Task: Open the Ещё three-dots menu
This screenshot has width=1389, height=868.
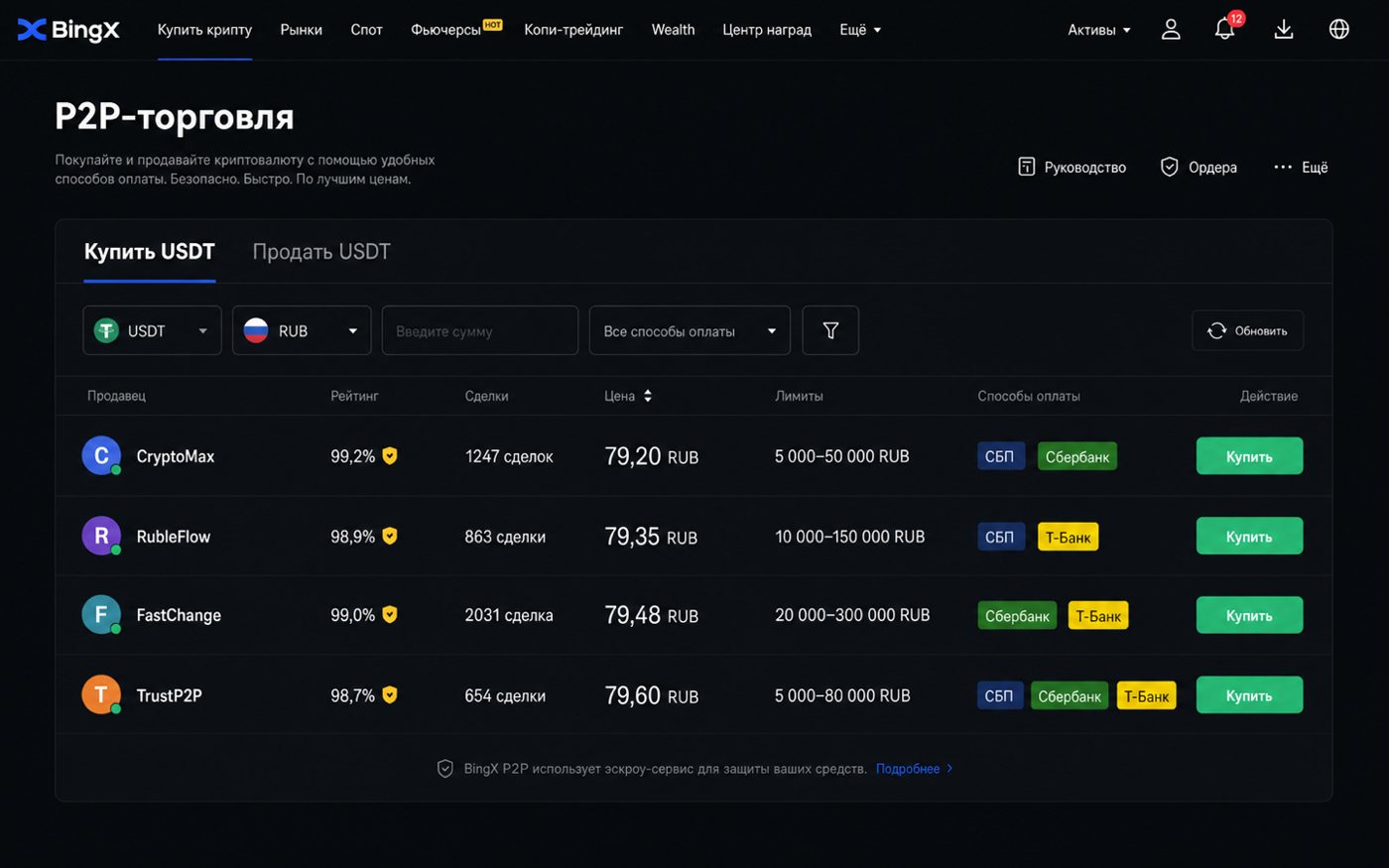Action: point(1301,167)
